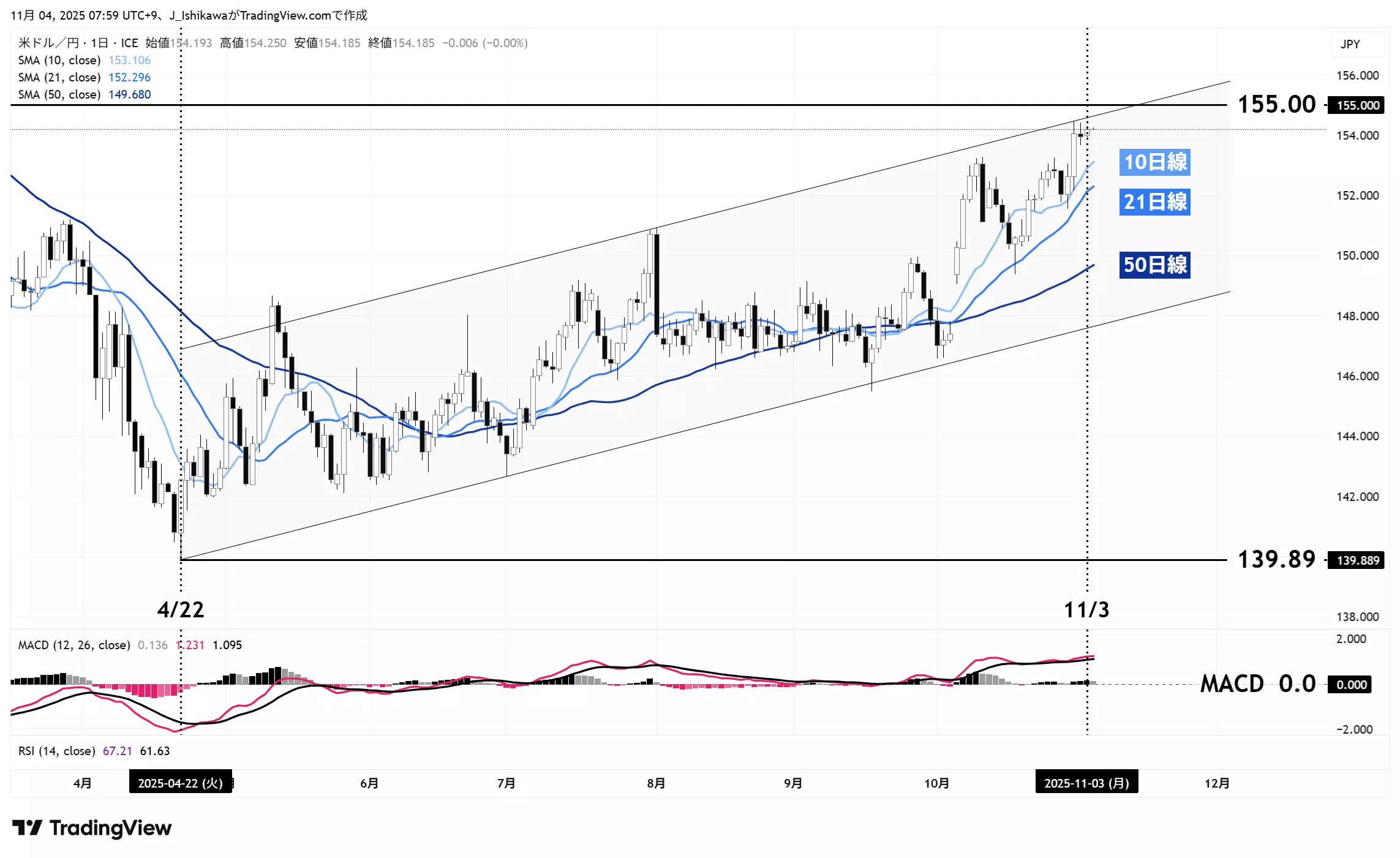1400x858 pixels.
Task: Click the 11/3 annotation text
Action: 1087,610
